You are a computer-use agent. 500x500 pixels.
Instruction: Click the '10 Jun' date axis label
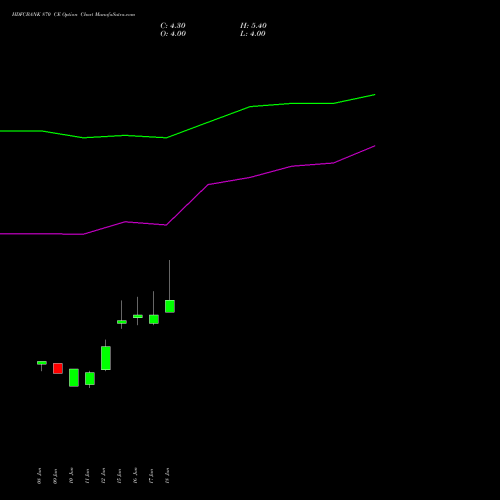[71, 476]
